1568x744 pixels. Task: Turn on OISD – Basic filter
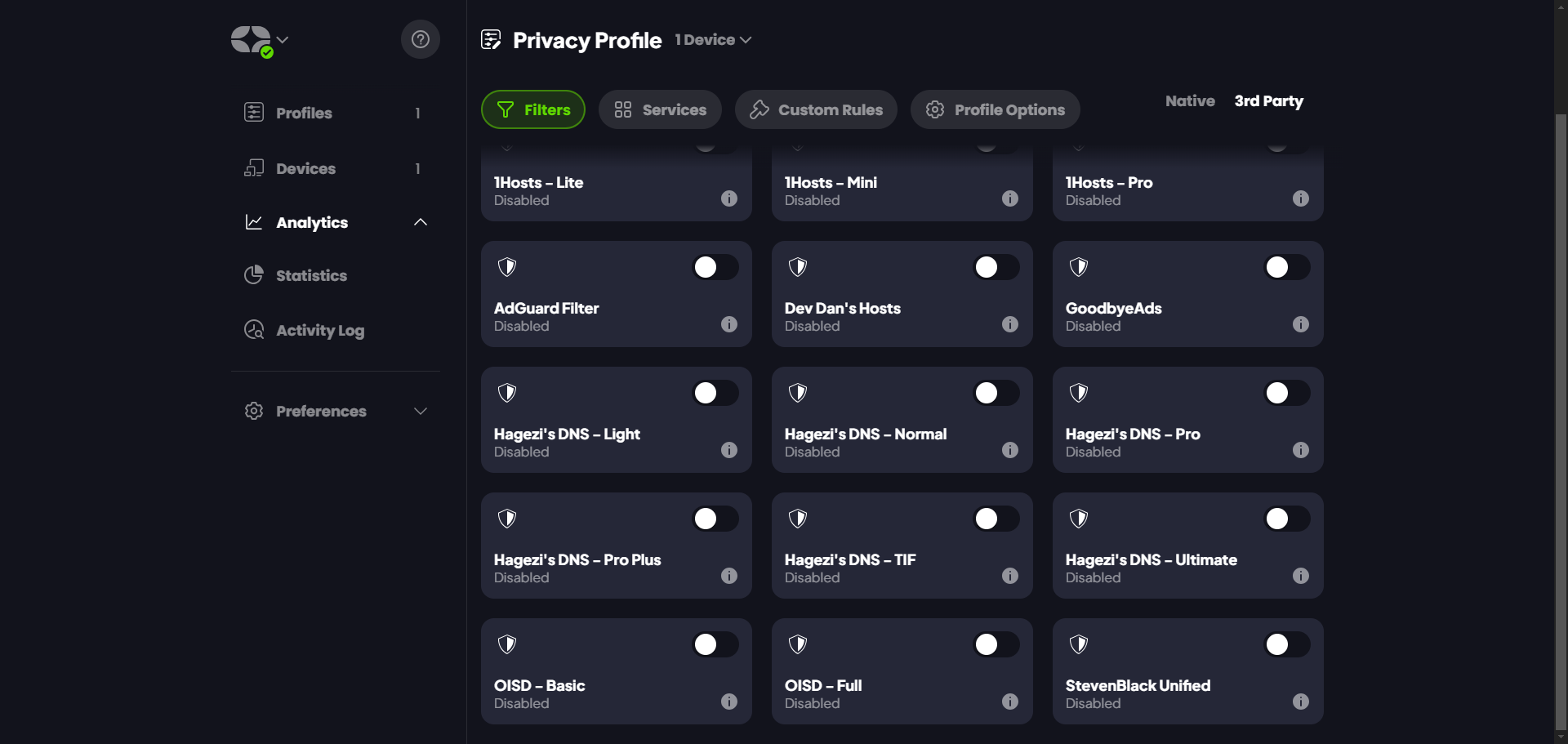click(x=715, y=644)
